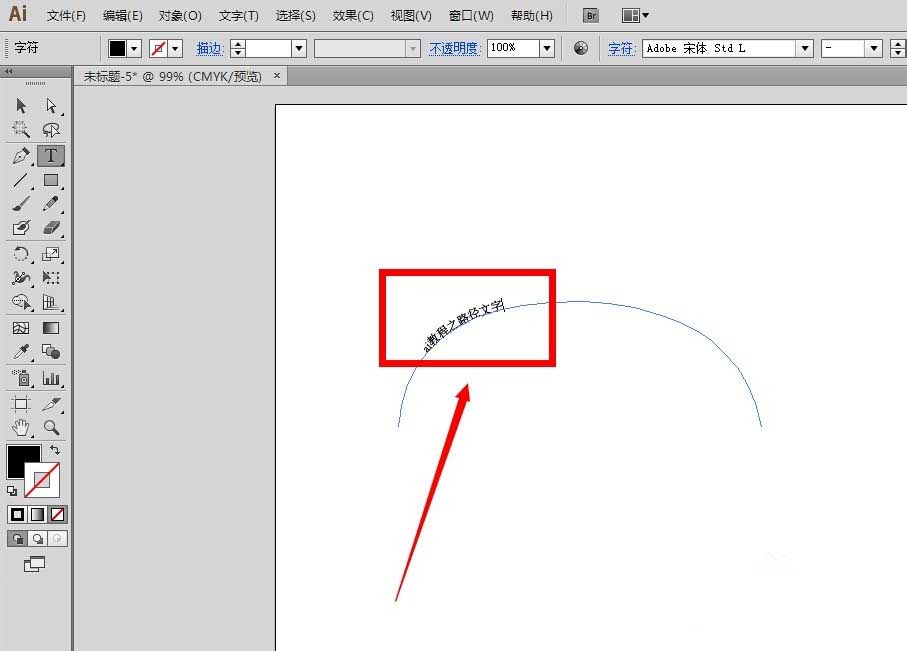Select the Rotate tool
Viewport: 907px width, 651px height.
21,254
